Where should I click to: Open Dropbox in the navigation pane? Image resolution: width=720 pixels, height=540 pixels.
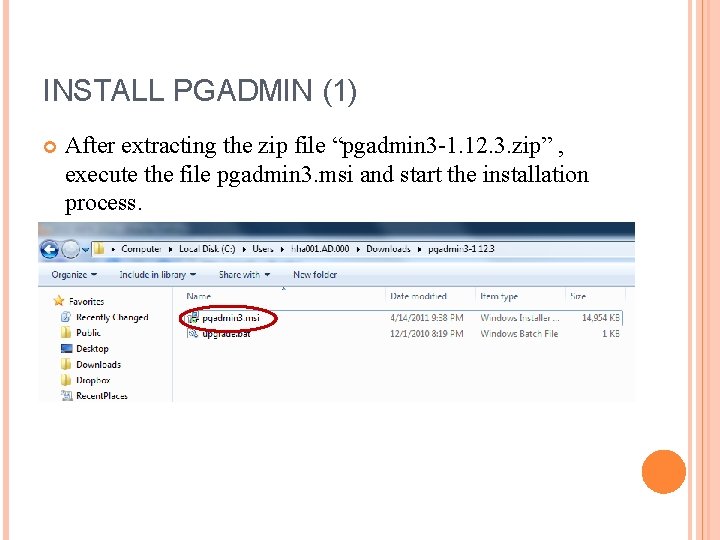93,380
